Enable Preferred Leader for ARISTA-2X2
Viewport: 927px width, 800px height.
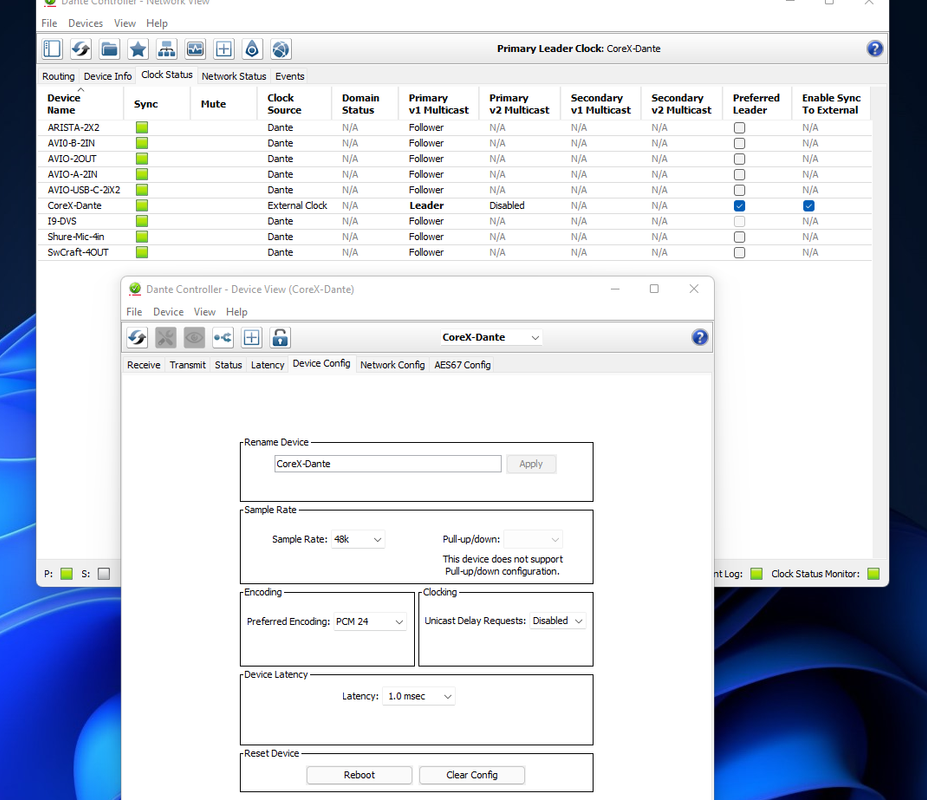[739, 128]
